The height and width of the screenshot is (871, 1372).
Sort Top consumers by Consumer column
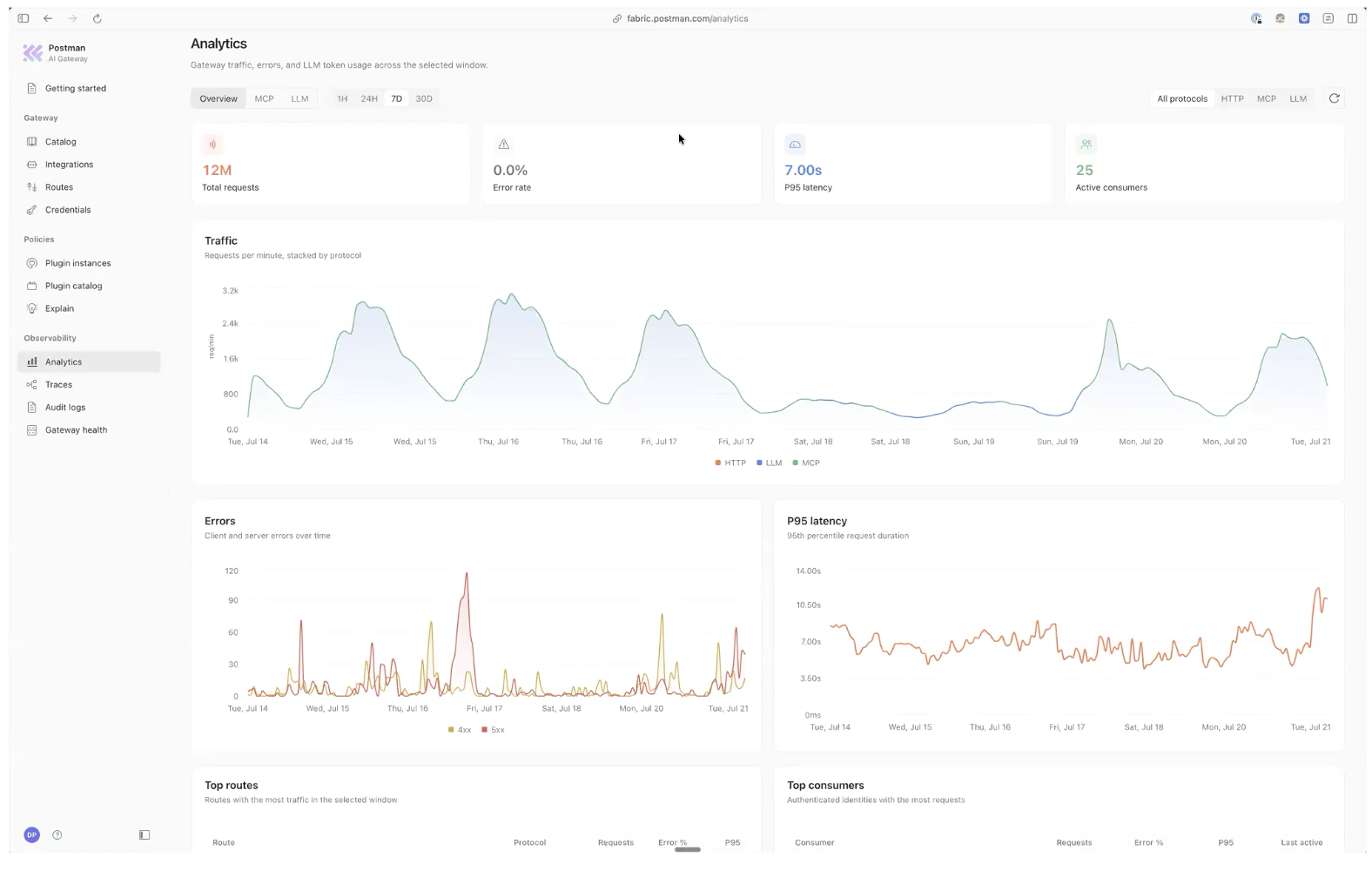(815, 842)
